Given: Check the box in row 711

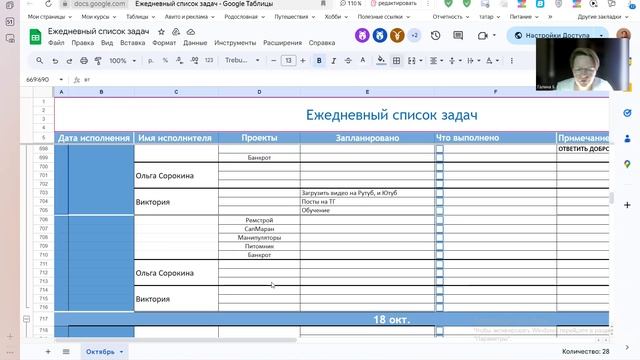Looking at the screenshot, I should [x=440, y=264].
